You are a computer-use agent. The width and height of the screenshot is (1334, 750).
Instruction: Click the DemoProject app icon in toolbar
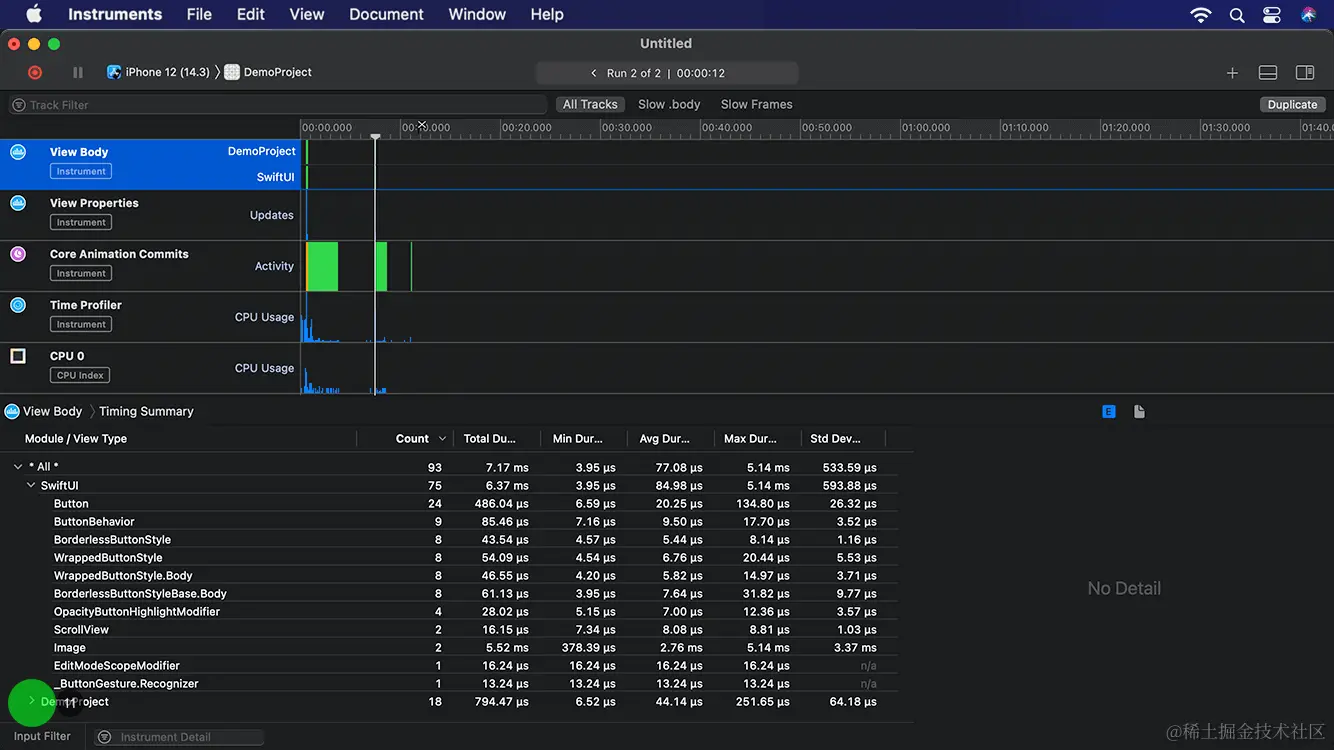[232, 72]
